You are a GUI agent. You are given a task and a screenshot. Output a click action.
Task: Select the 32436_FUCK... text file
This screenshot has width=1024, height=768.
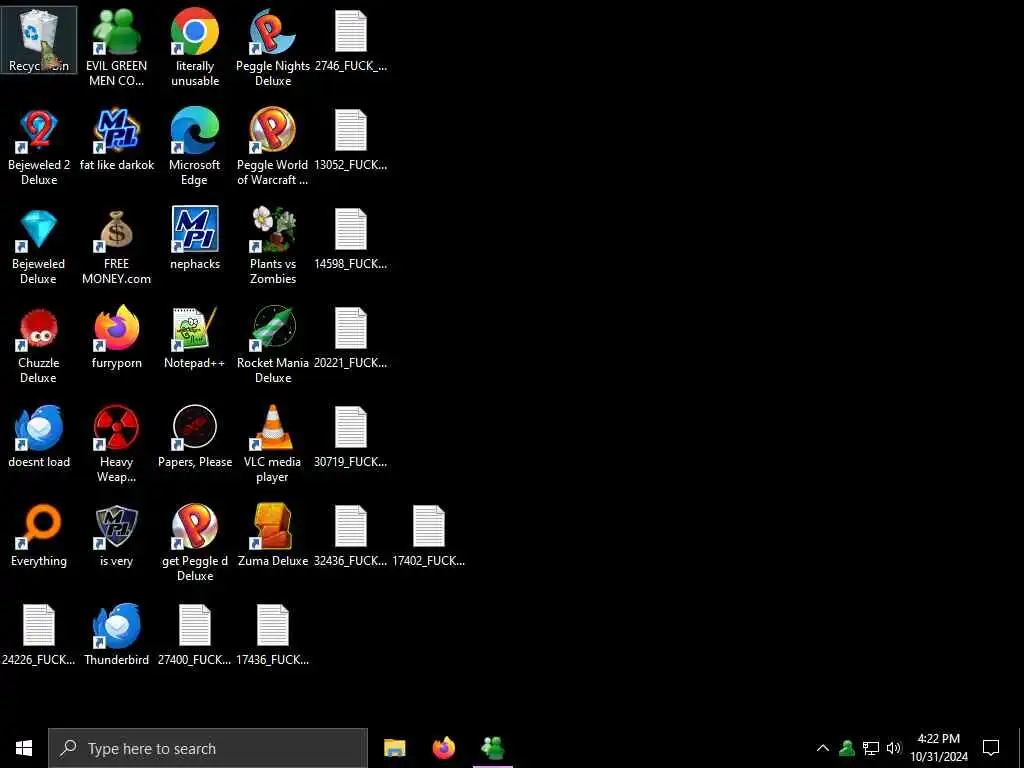(351, 536)
